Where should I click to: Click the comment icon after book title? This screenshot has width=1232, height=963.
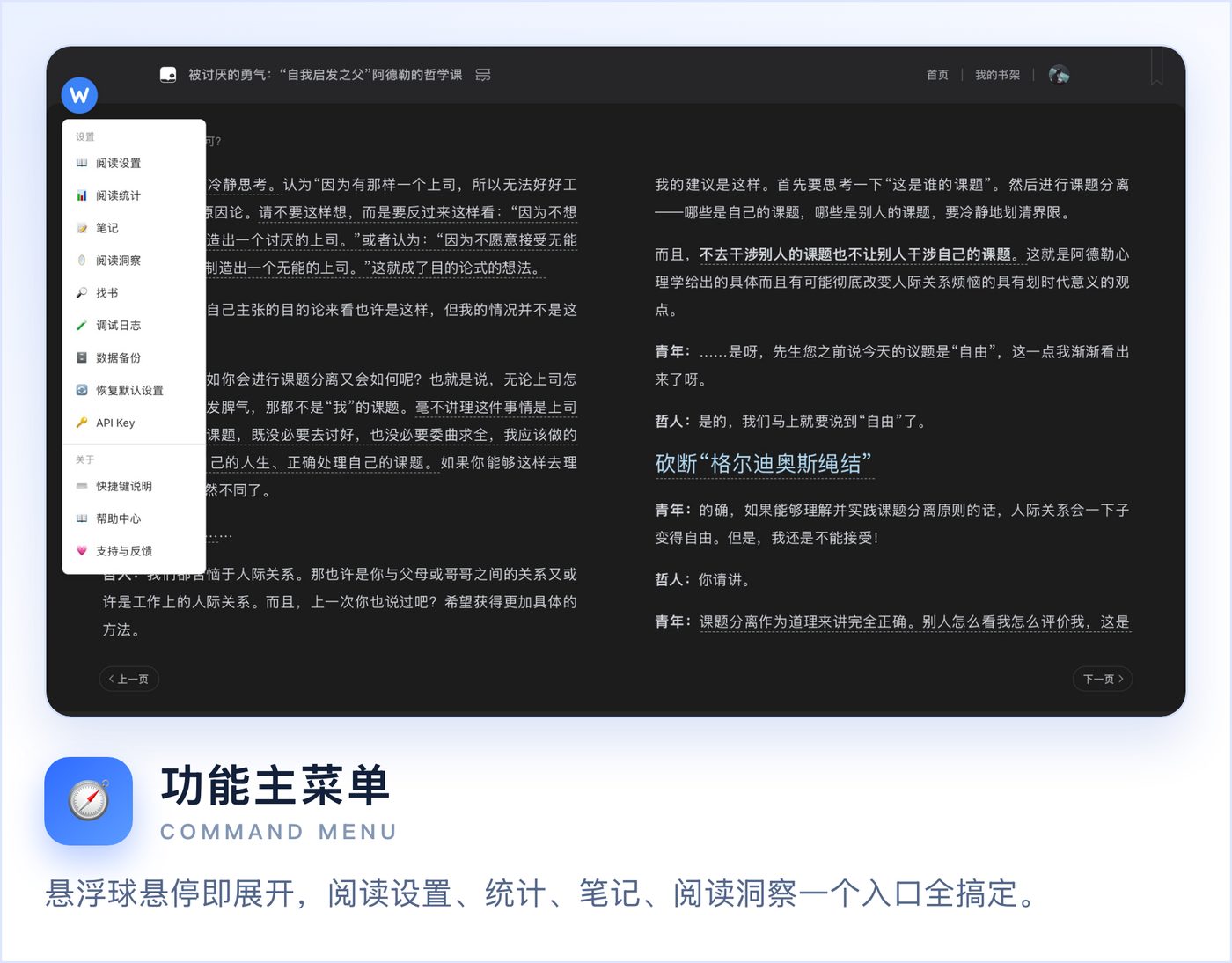tap(483, 75)
